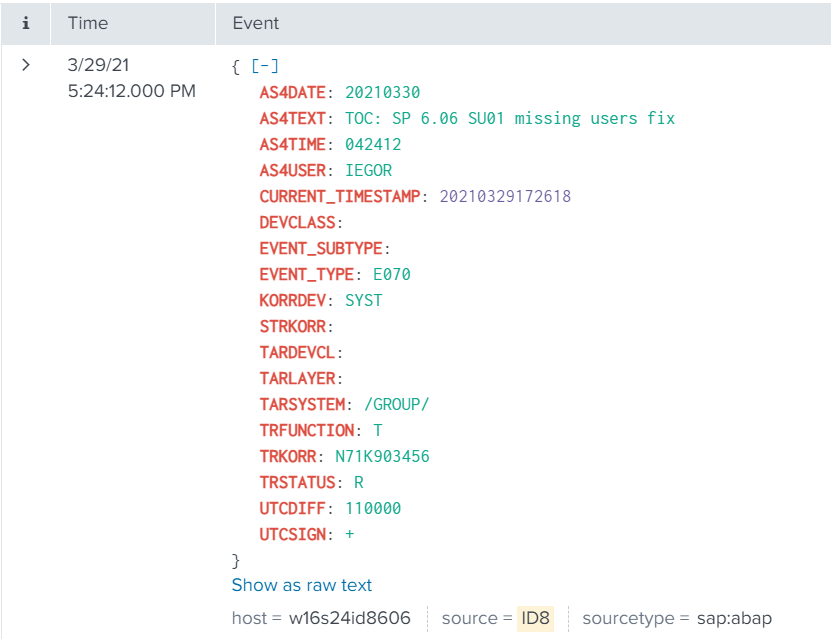Select AS4DATE value 20210330

[x=382, y=92]
